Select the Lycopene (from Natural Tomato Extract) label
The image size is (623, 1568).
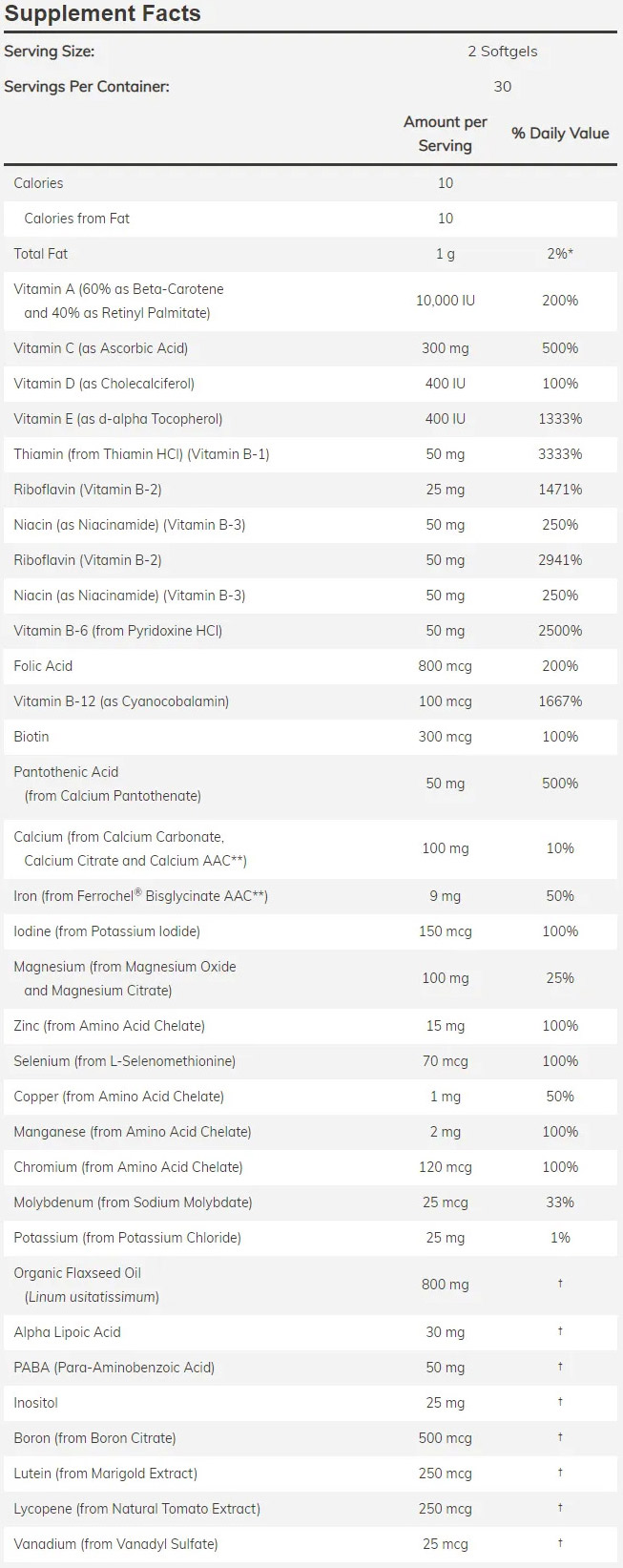tap(136, 1509)
